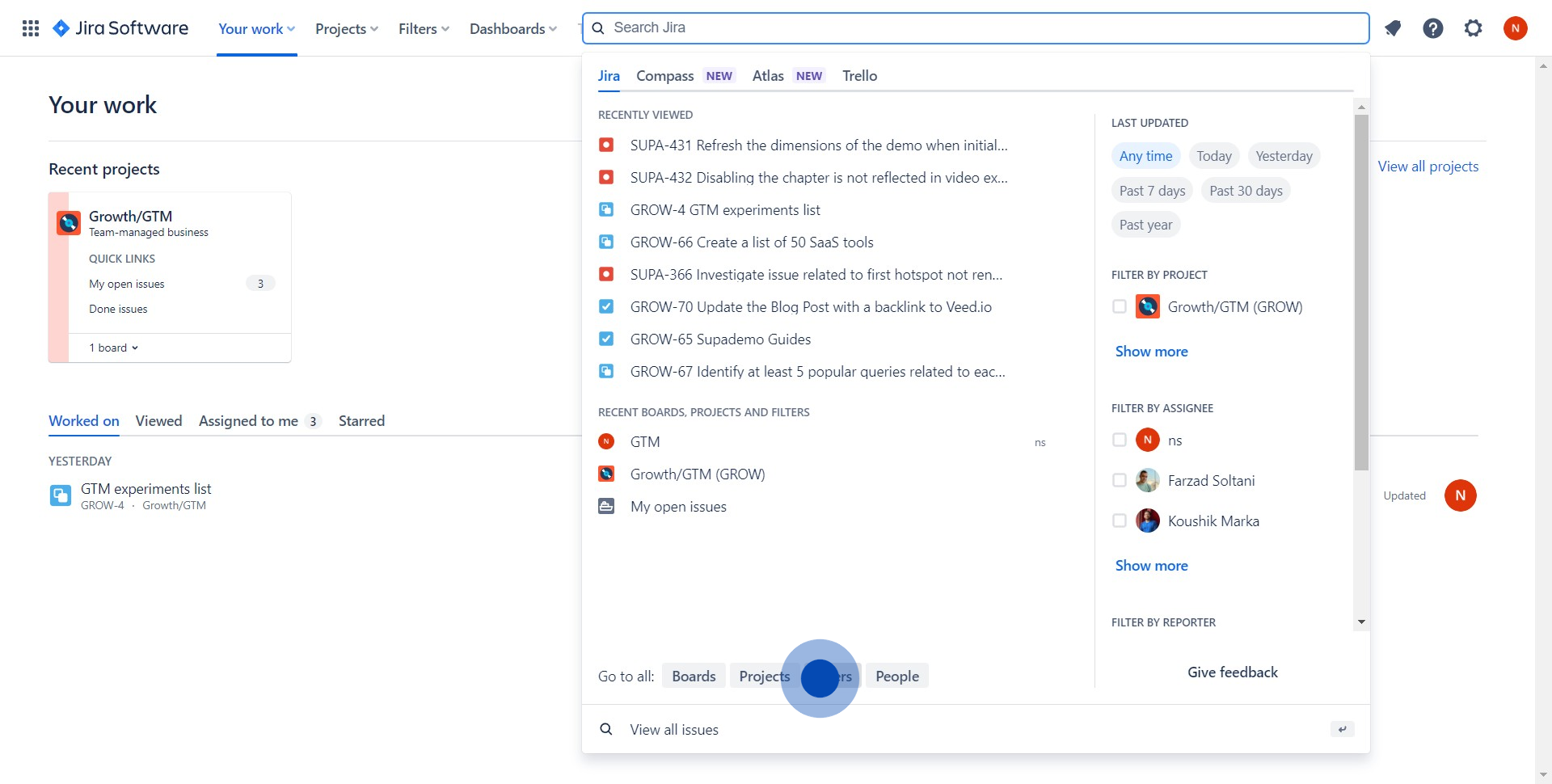1552x784 pixels.
Task: Expand the Dashboards menu
Action: click(x=513, y=28)
